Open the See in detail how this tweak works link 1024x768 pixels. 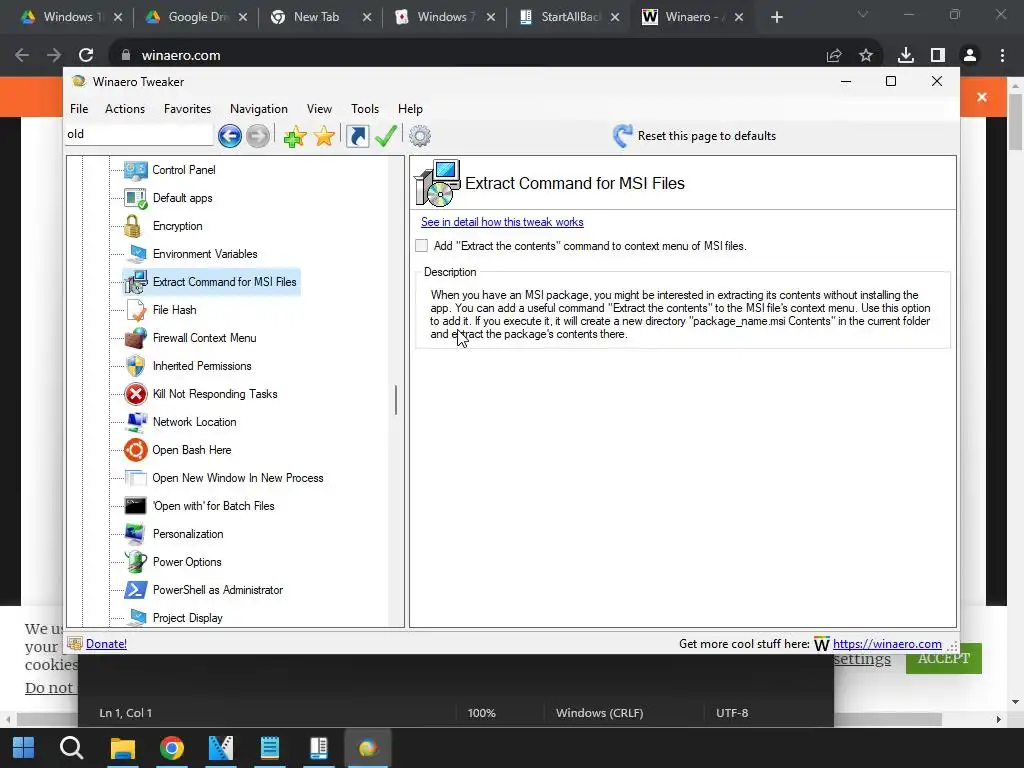pos(502,222)
